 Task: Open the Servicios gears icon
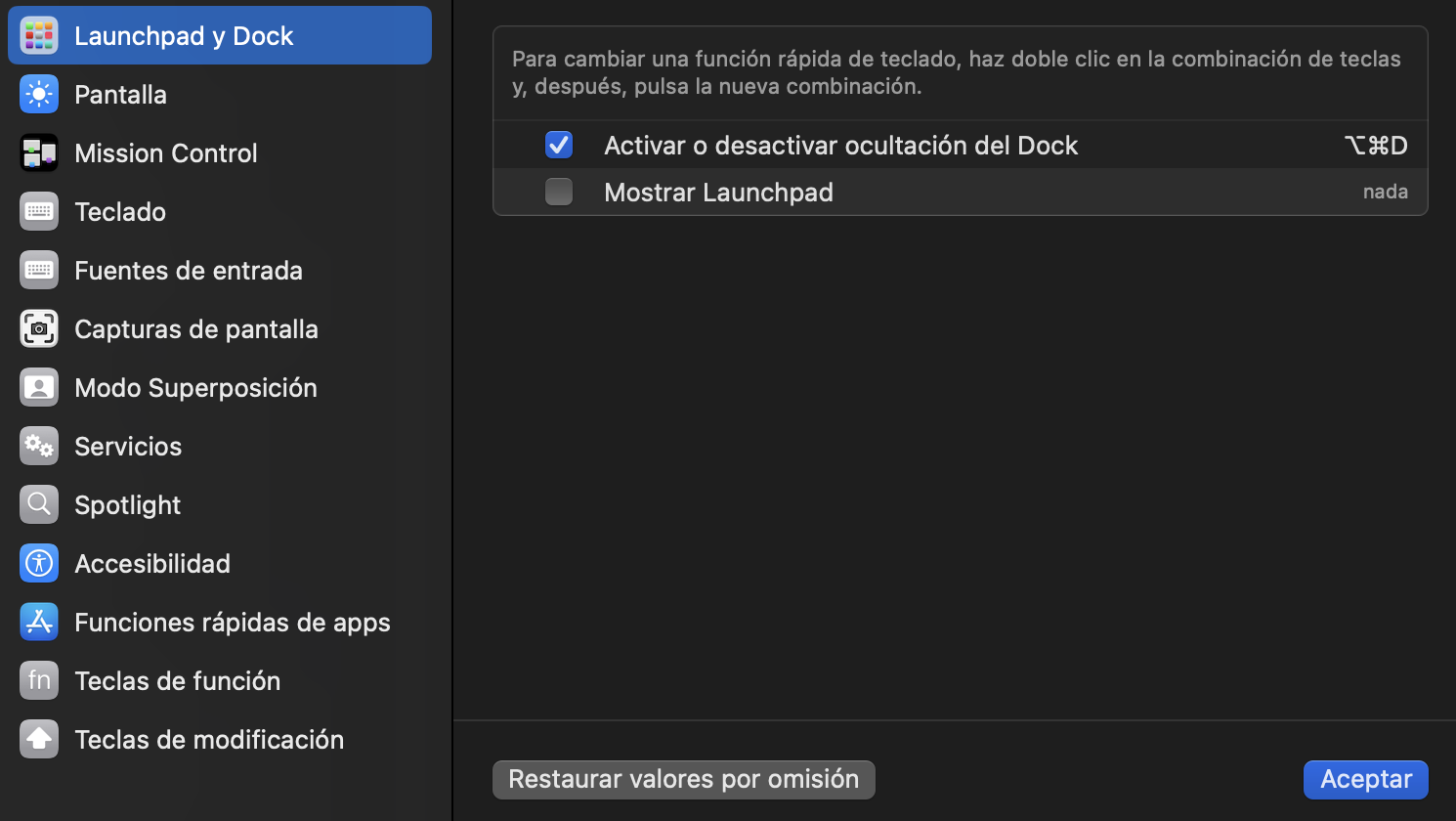click(39, 447)
